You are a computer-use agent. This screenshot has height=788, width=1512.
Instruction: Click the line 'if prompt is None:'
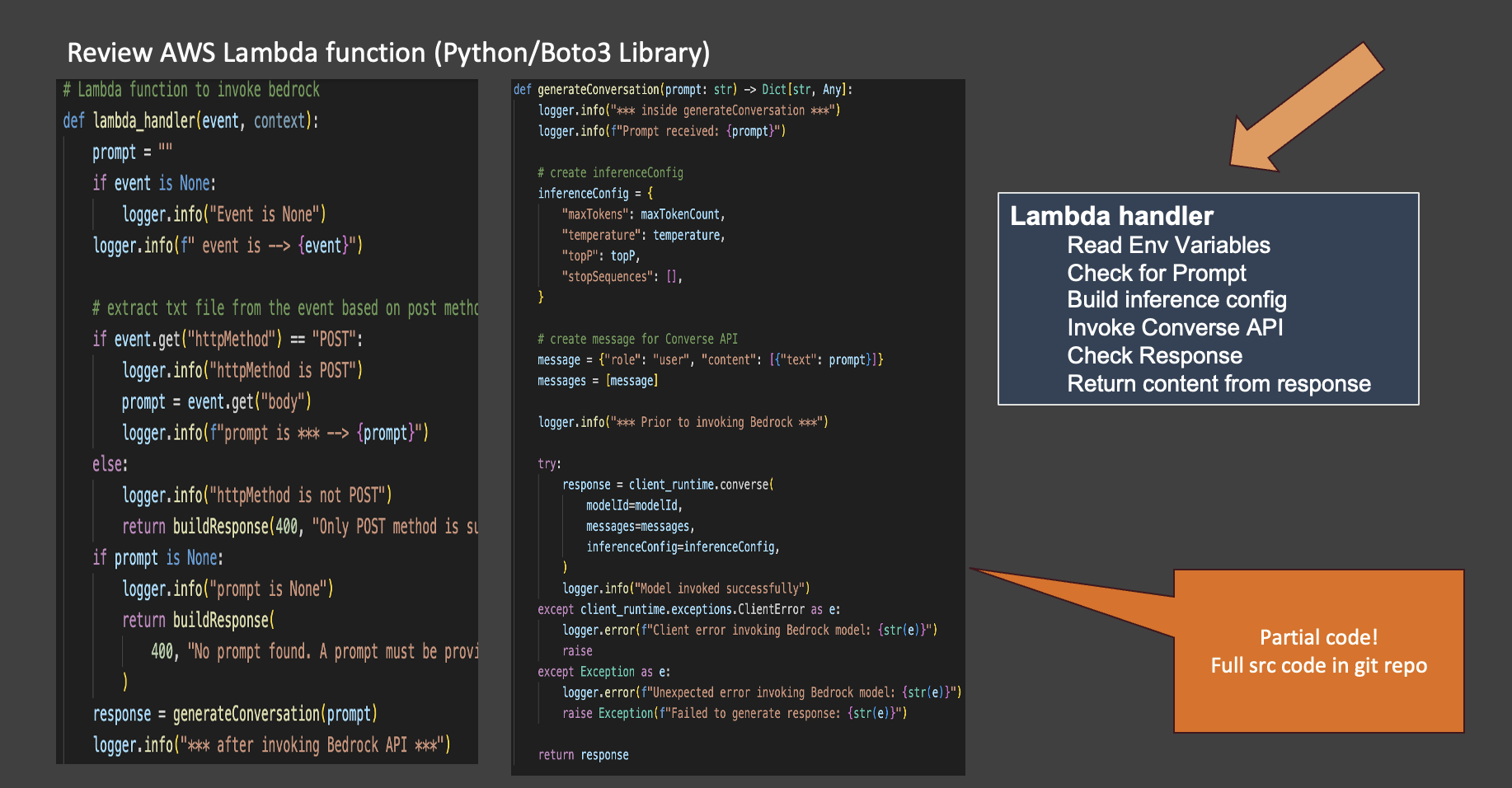157,558
